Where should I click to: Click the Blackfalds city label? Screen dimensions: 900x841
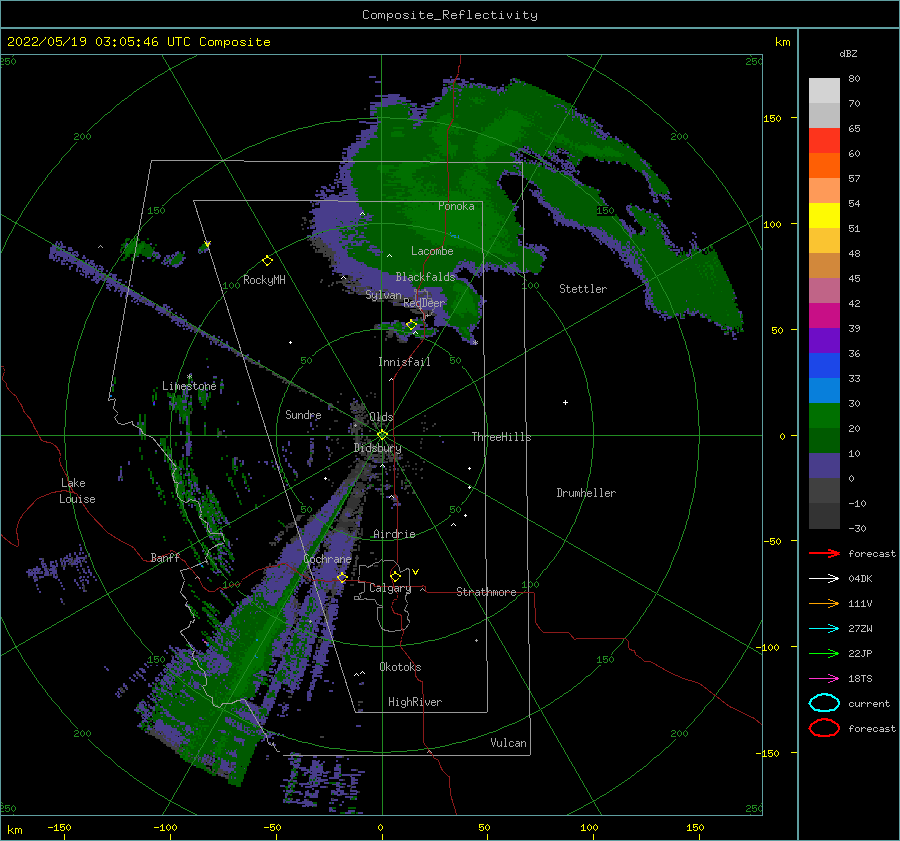point(425,277)
